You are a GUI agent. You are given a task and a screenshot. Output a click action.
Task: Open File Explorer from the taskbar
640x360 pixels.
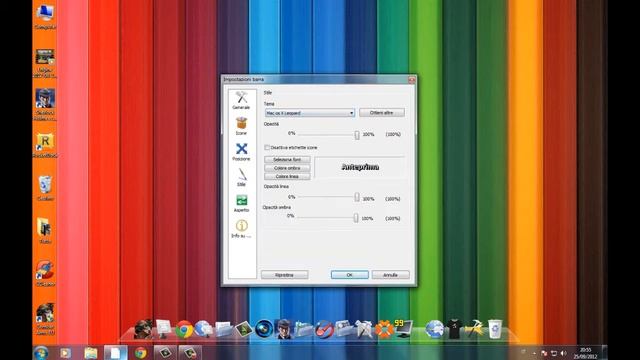click(91, 353)
